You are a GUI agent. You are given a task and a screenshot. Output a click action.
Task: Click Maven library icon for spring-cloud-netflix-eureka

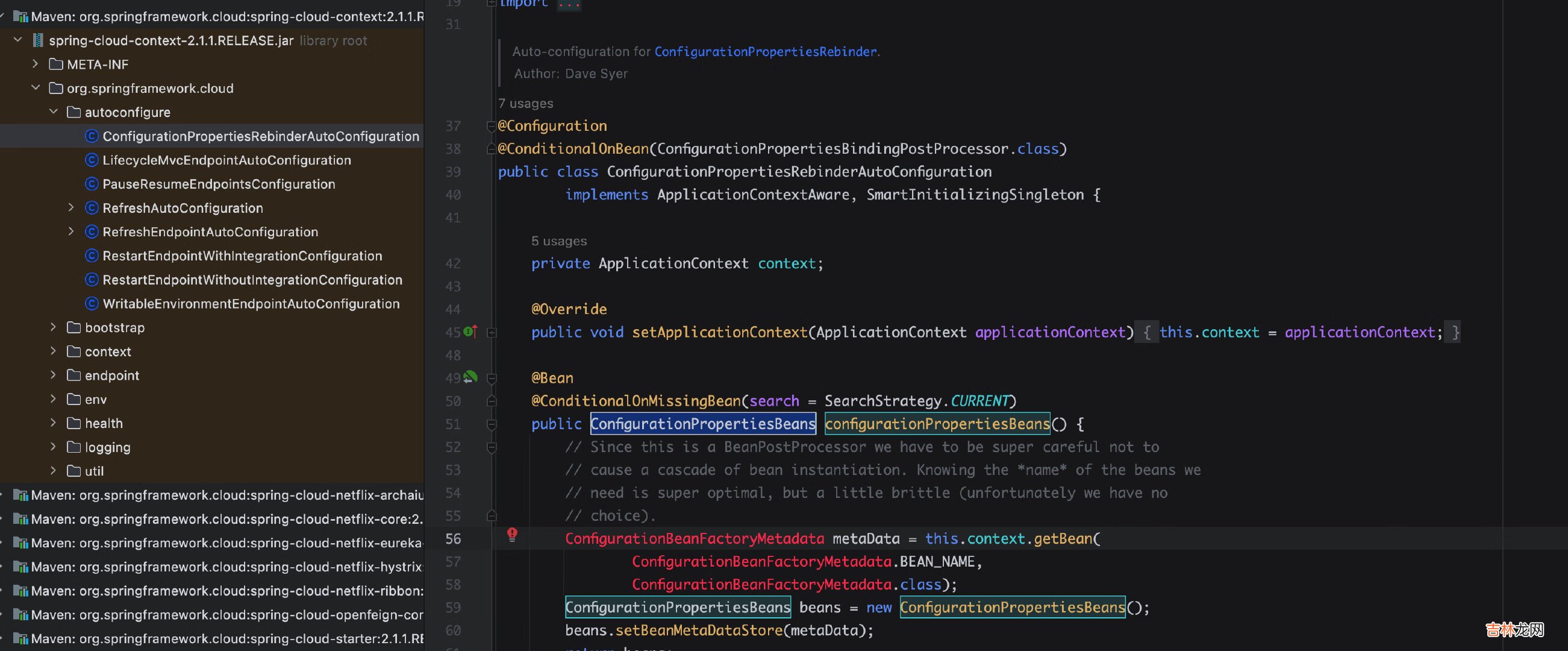[x=20, y=542]
